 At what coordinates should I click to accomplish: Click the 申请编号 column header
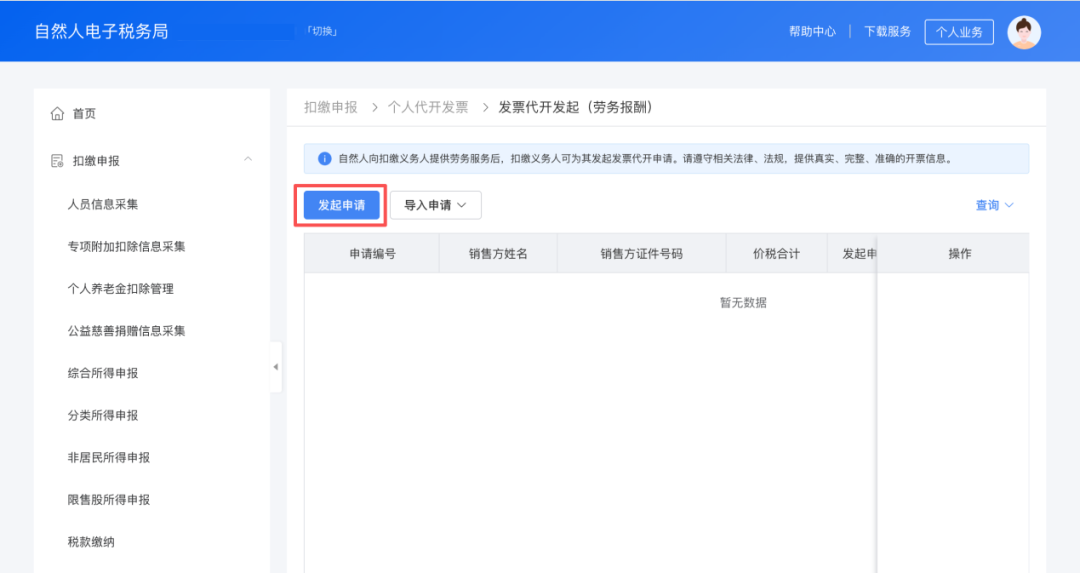372,253
